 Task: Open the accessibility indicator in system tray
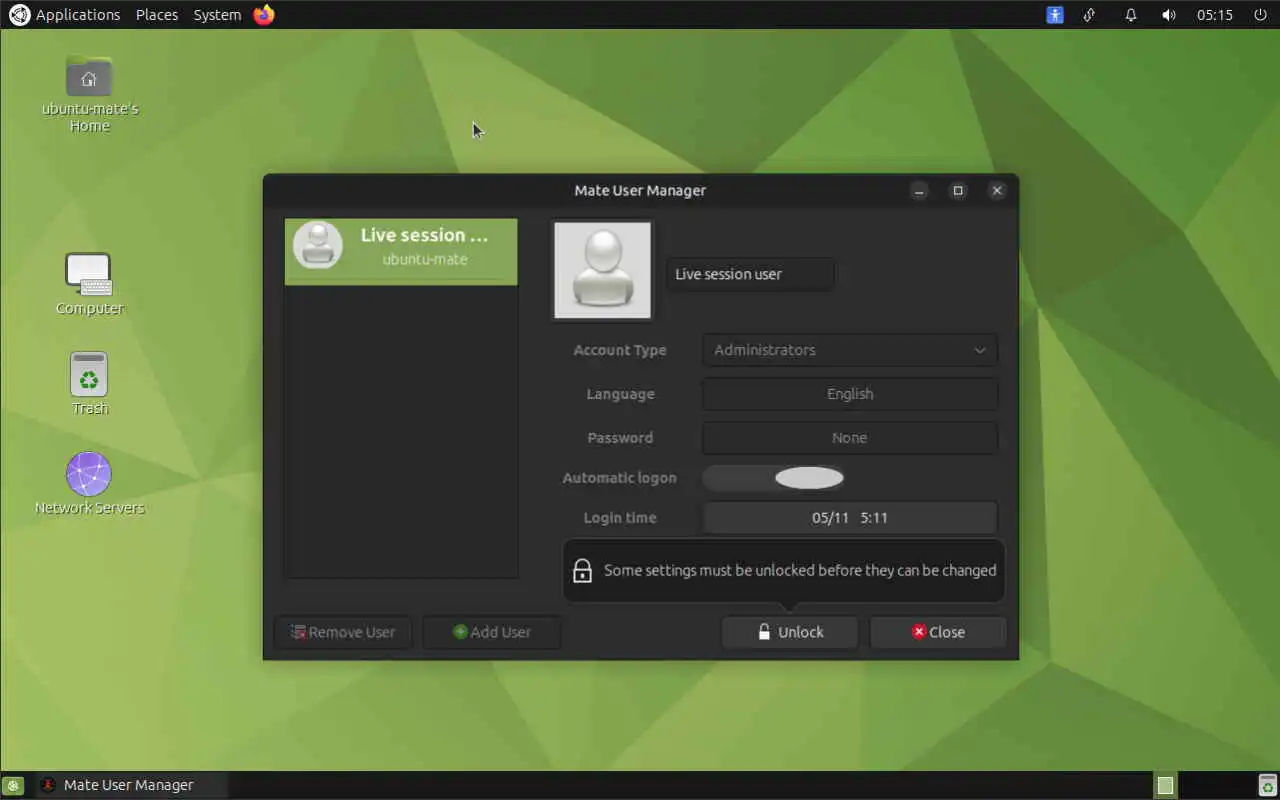pos(1055,15)
